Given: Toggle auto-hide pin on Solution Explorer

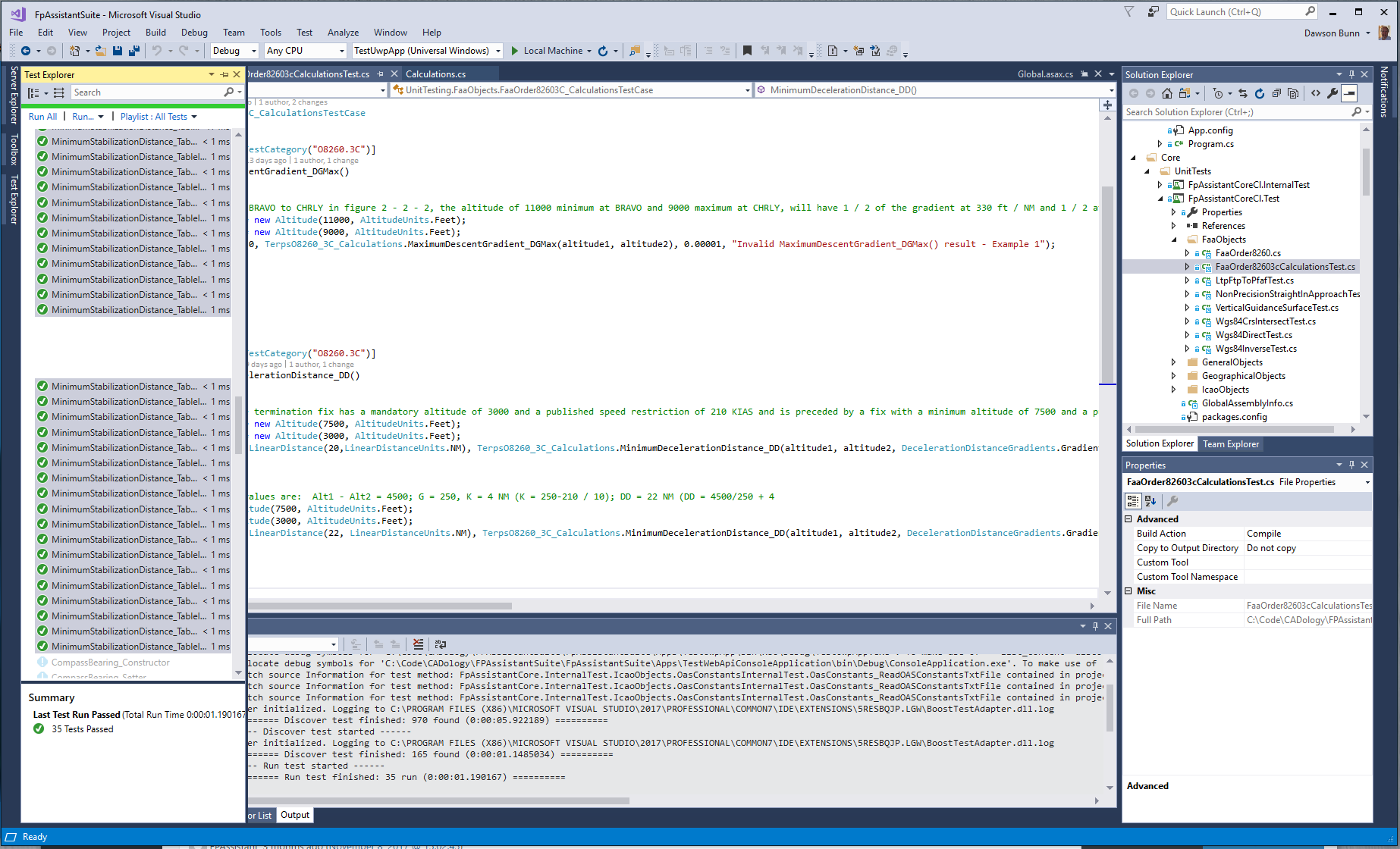Looking at the screenshot, I should tap(1351, 74).
